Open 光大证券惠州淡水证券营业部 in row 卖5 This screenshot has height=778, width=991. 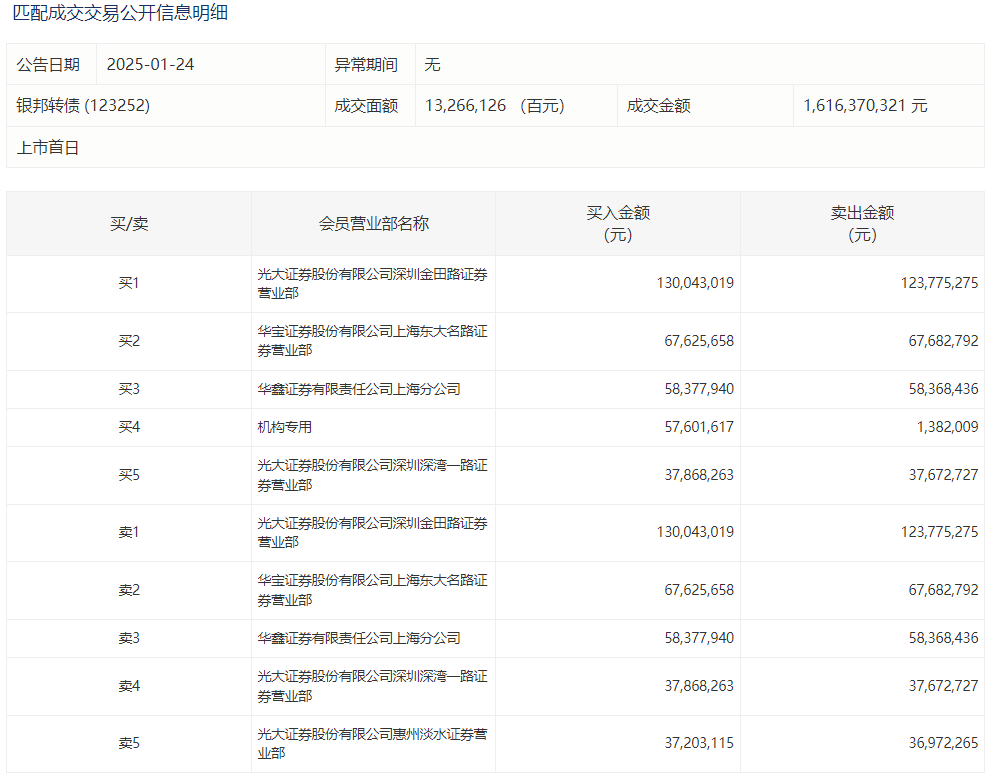point(372,743)
